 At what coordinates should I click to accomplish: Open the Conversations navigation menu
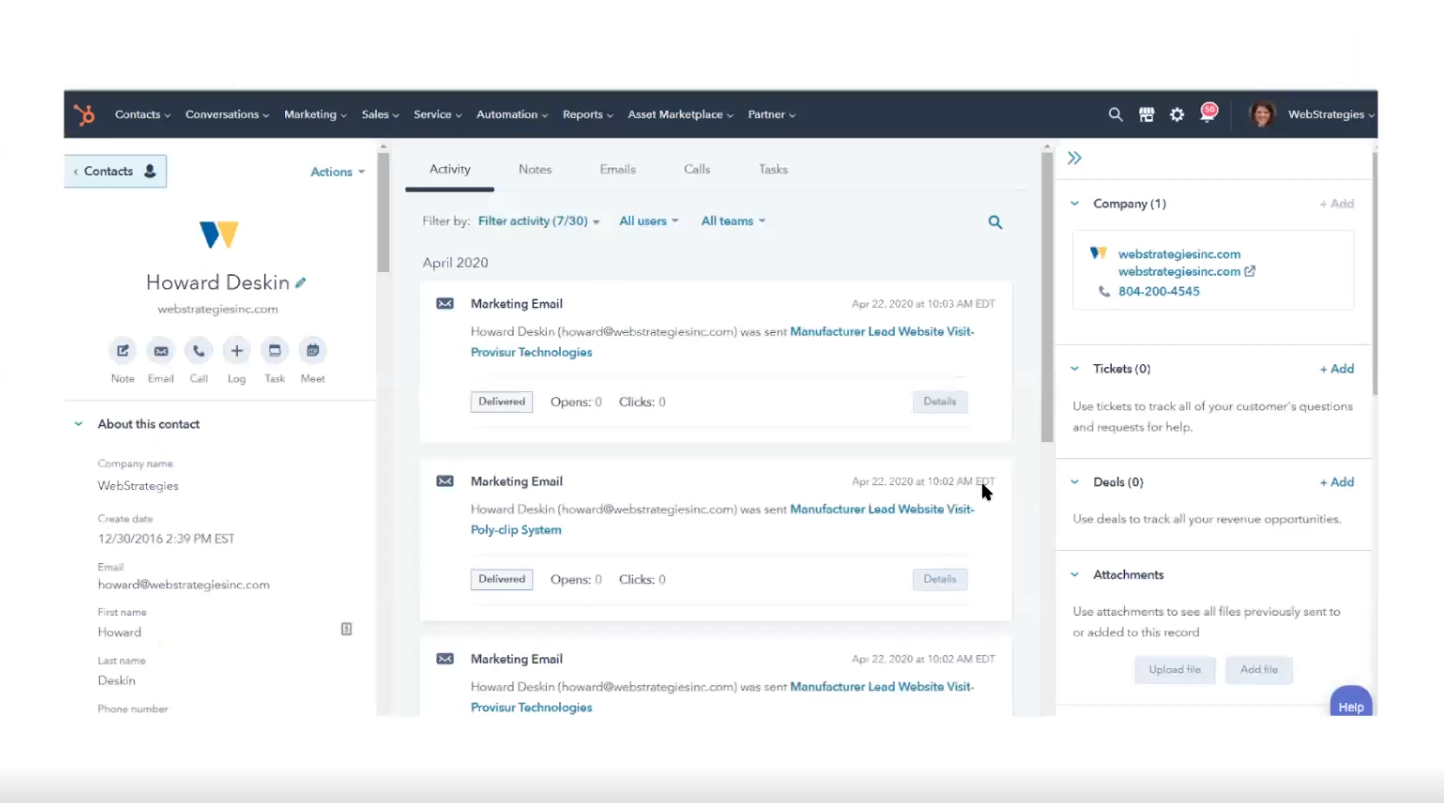click(227, 115)
